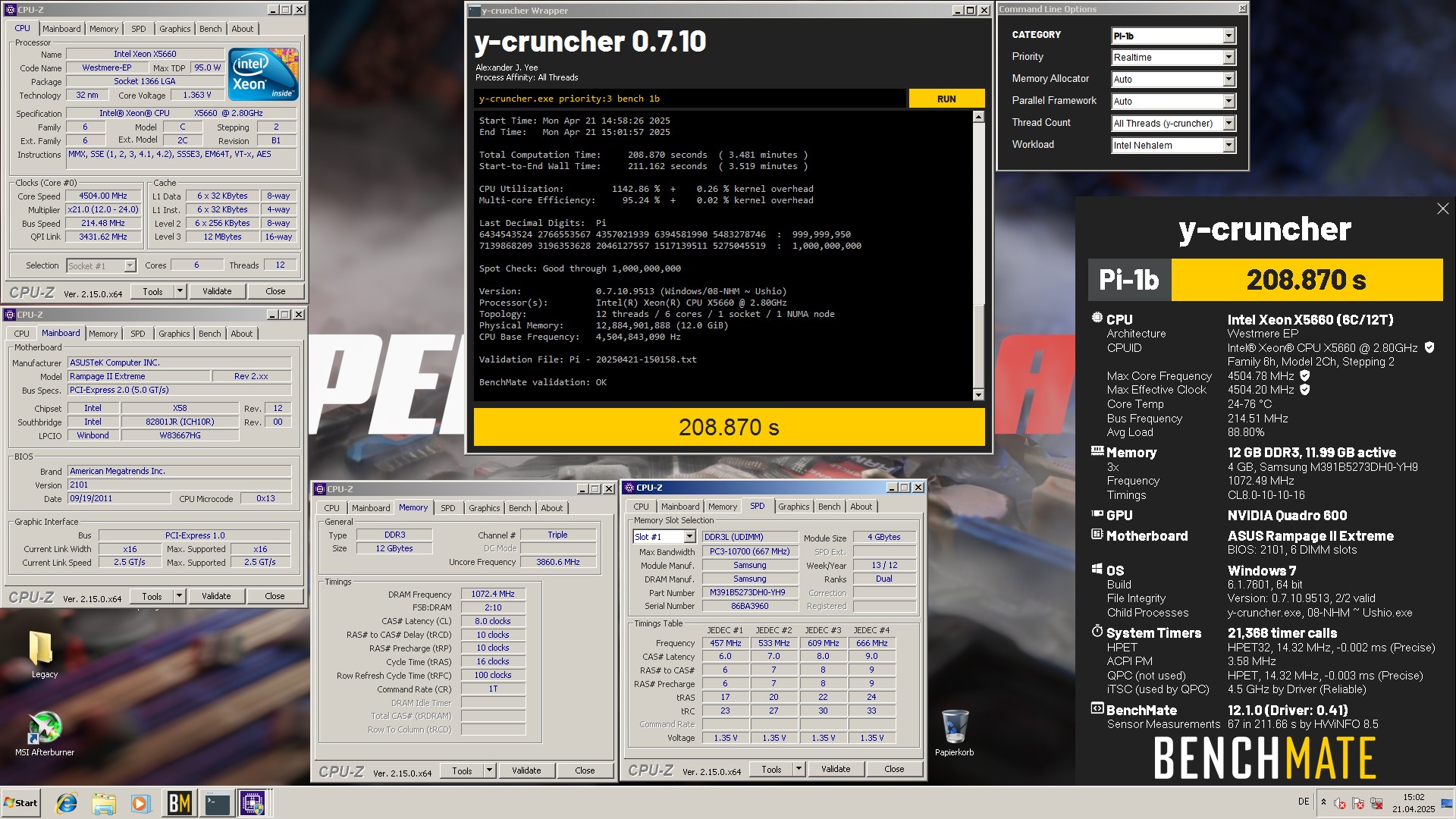Open Graphics tab in Memory CPU-Z window

[484, 508]
